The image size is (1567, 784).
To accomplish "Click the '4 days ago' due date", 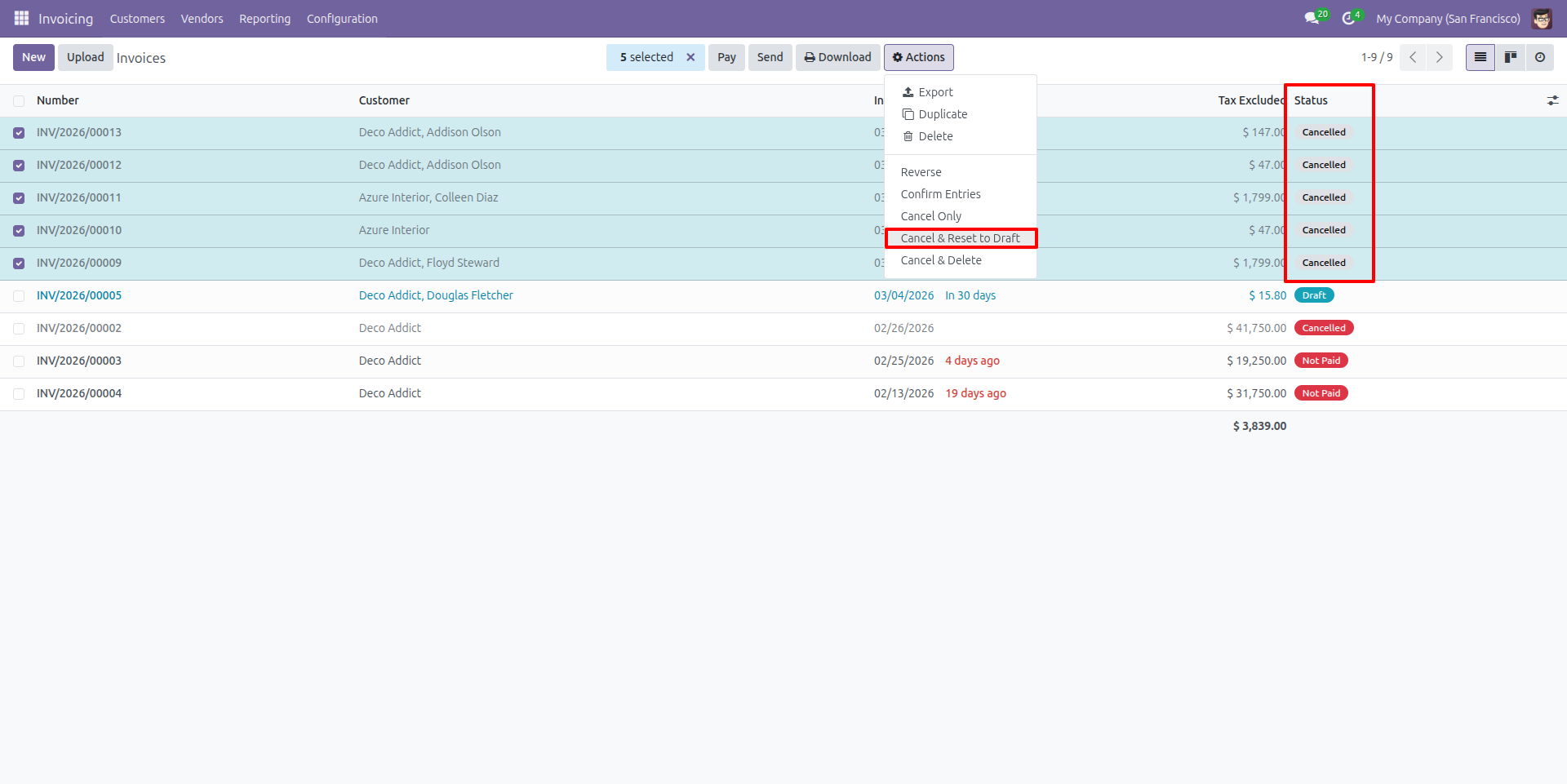I will click(972, 361).
